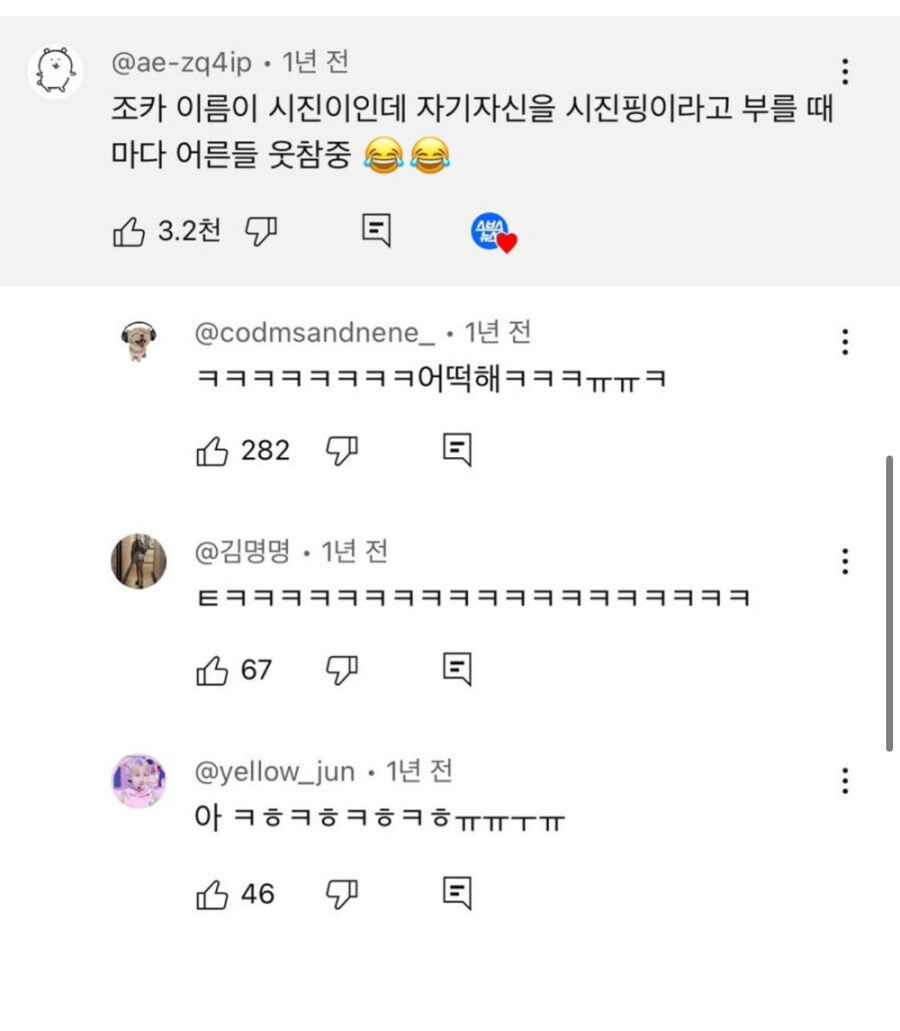Like the @김명명 reply

(212, 670)
